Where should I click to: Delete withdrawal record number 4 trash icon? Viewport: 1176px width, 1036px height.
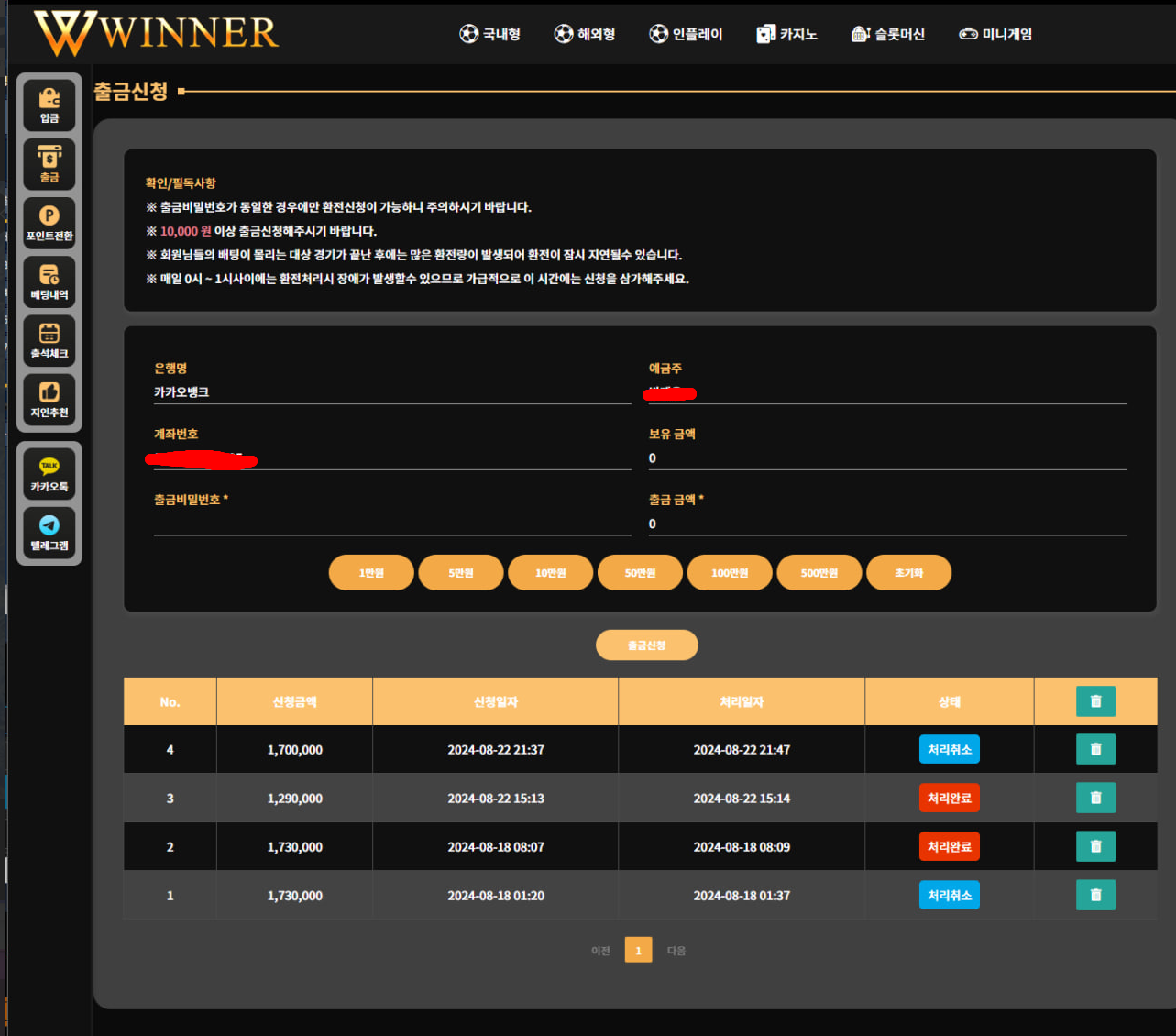(x=1095, y=749)
